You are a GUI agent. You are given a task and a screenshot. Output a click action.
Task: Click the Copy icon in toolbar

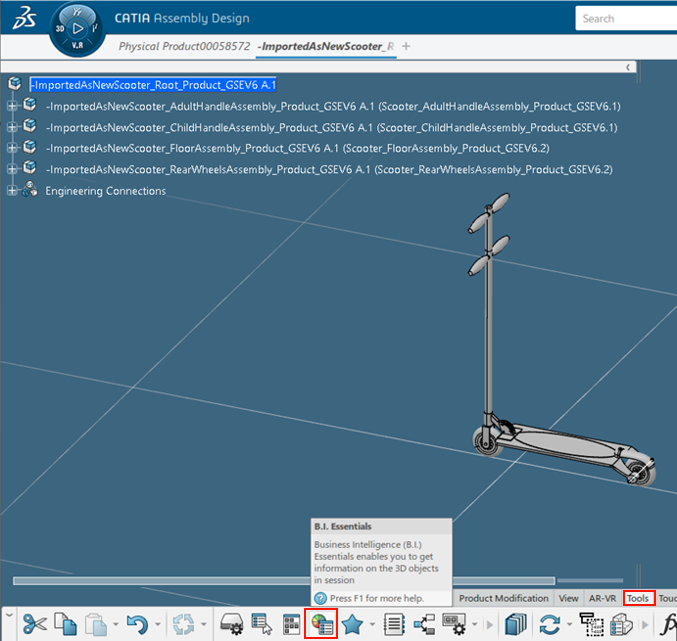click(x=66, y=624)
